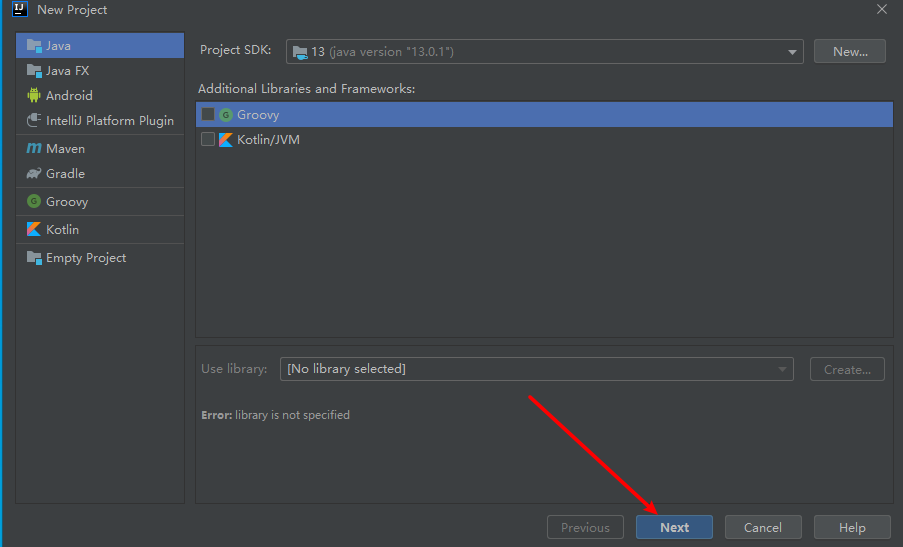Click the 'Project SDK:' label

(x=236, y=50)
